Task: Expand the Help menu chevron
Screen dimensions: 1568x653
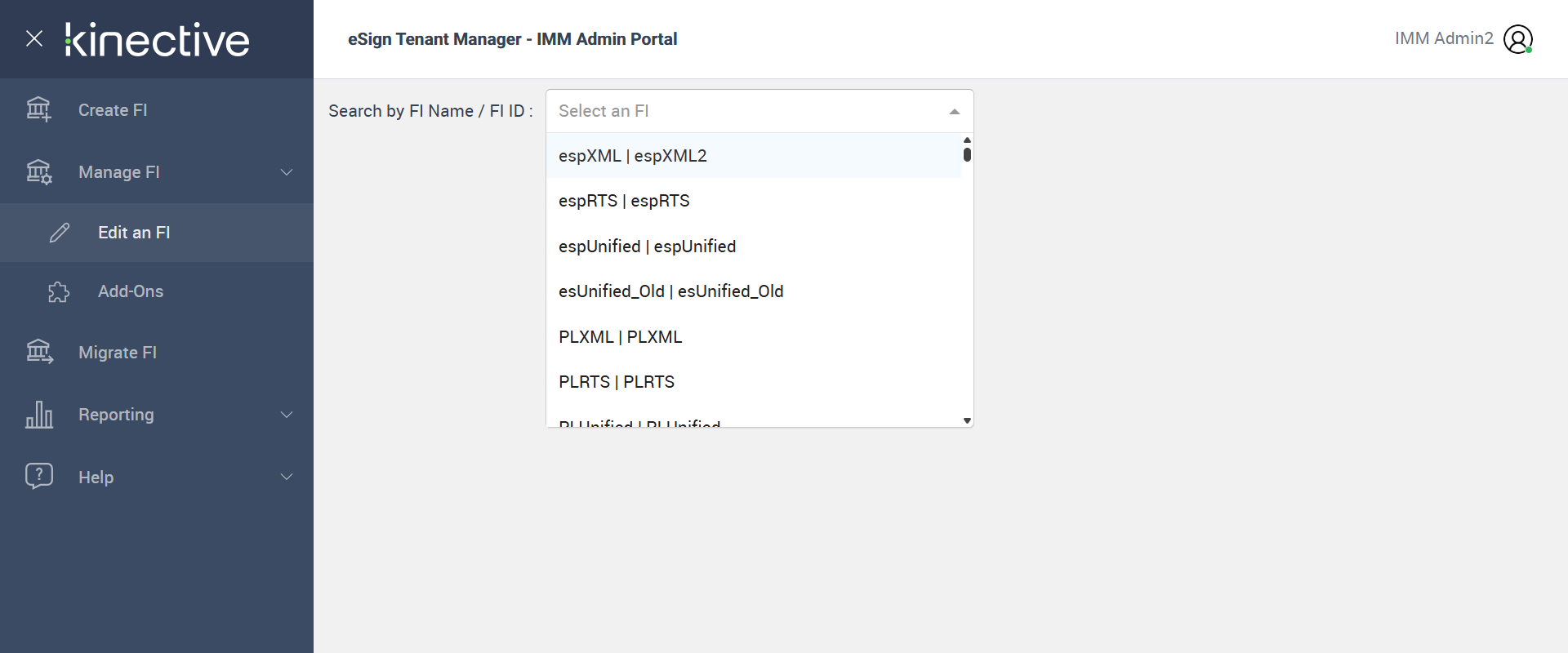Action: point(287,477)
